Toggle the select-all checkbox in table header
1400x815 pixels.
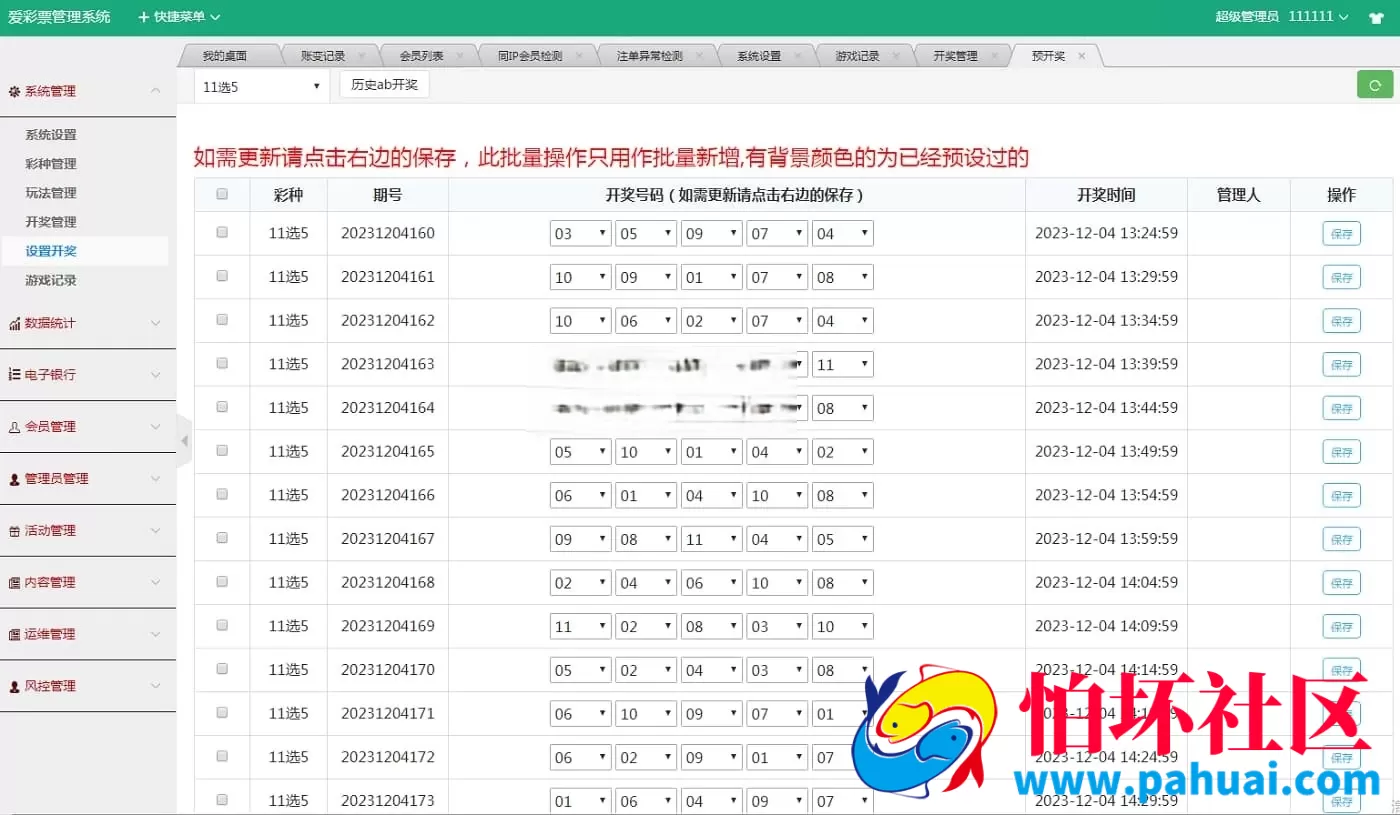pyautogui.click(x=221, y=195)
